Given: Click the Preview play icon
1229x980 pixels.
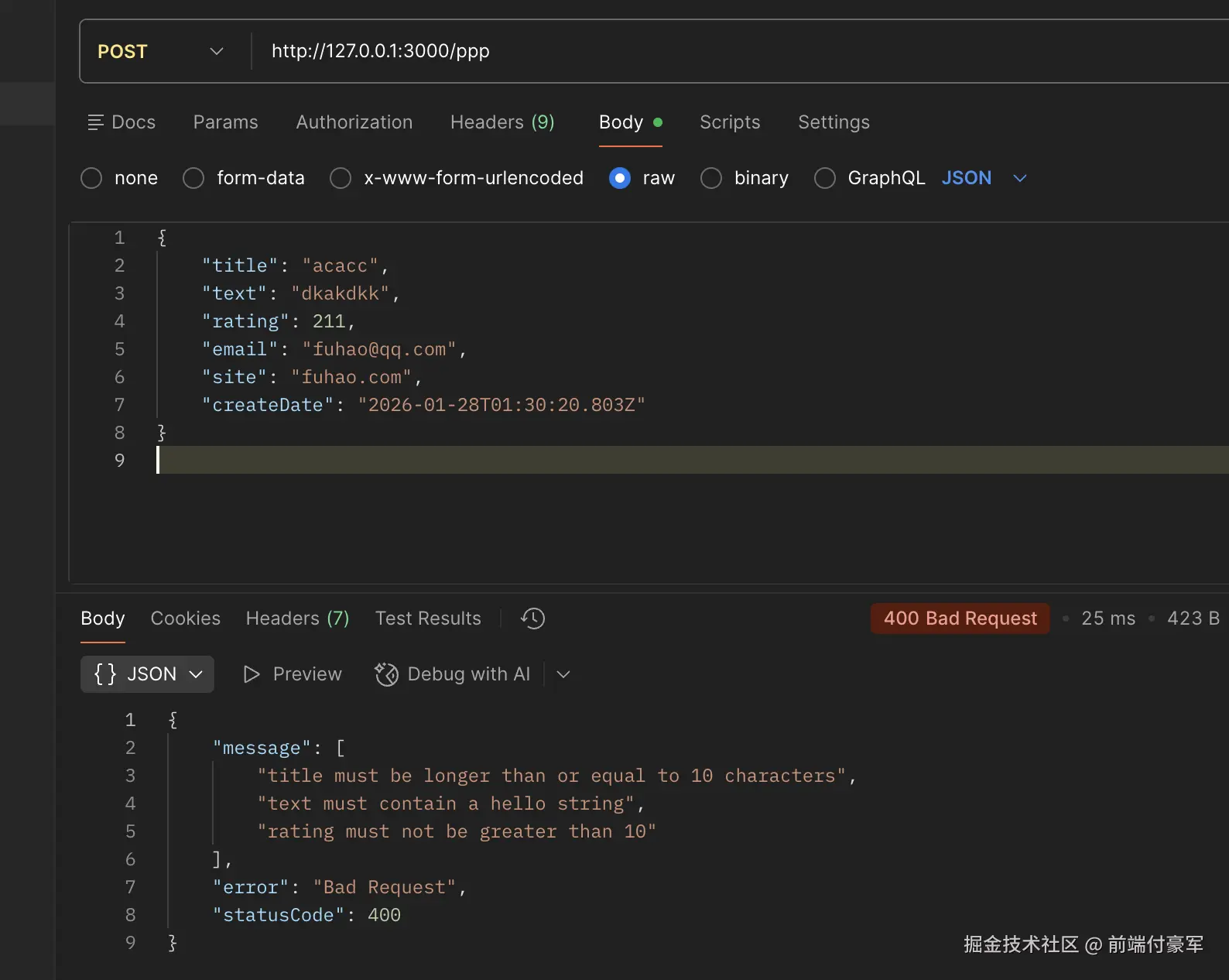Looking at the screenshot, I should pyautogui.click(x=252, y=674).
